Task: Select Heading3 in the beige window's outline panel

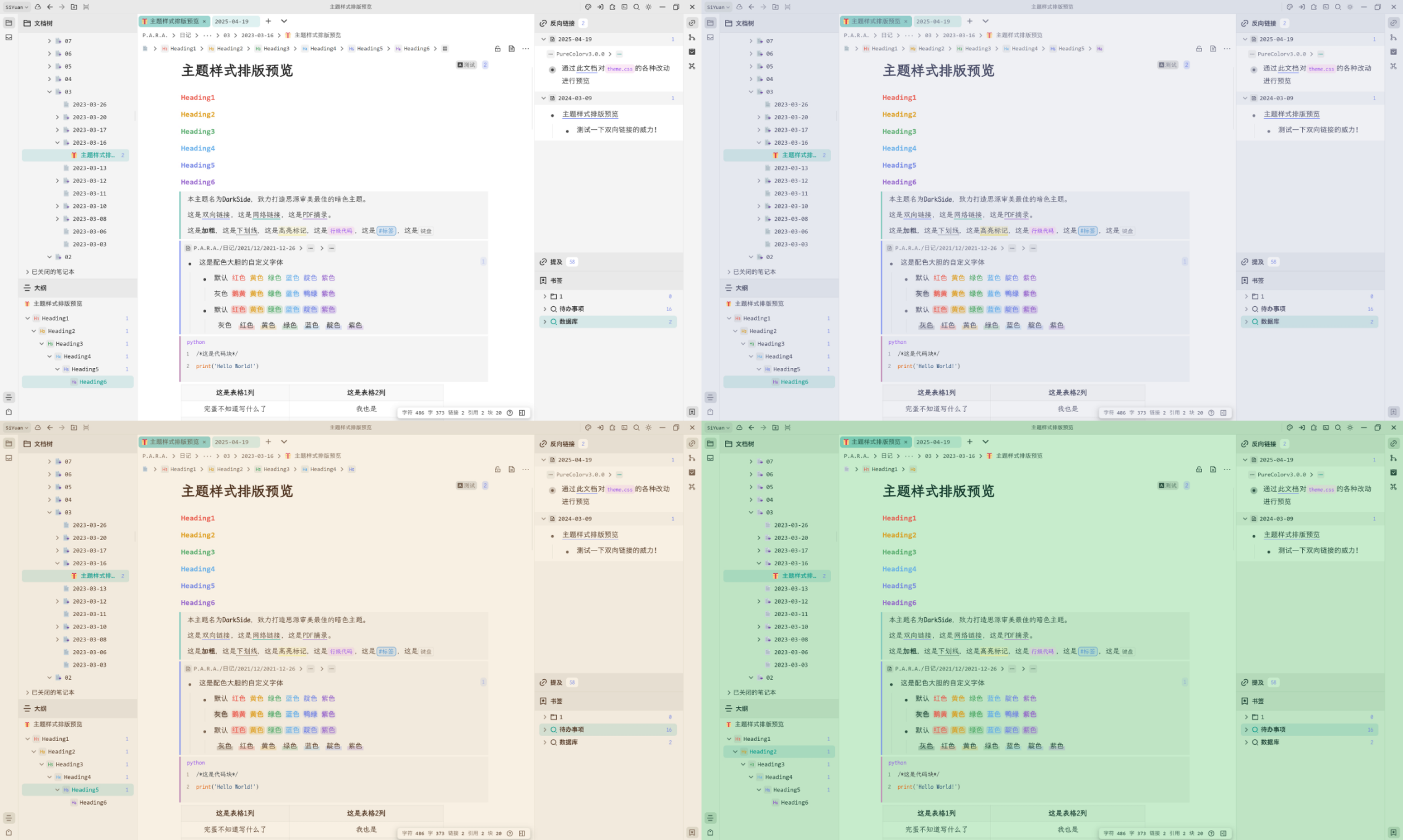Action: (x=69, y=764)
